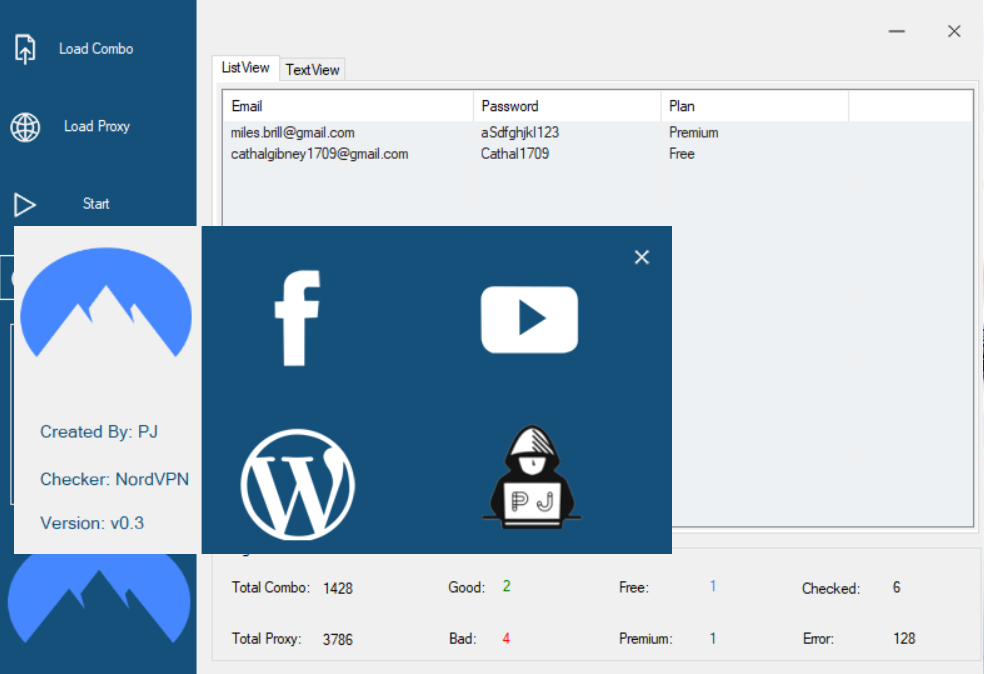Click the Version: v0.3 text
The image size is (984, 674).
point(92,523)
